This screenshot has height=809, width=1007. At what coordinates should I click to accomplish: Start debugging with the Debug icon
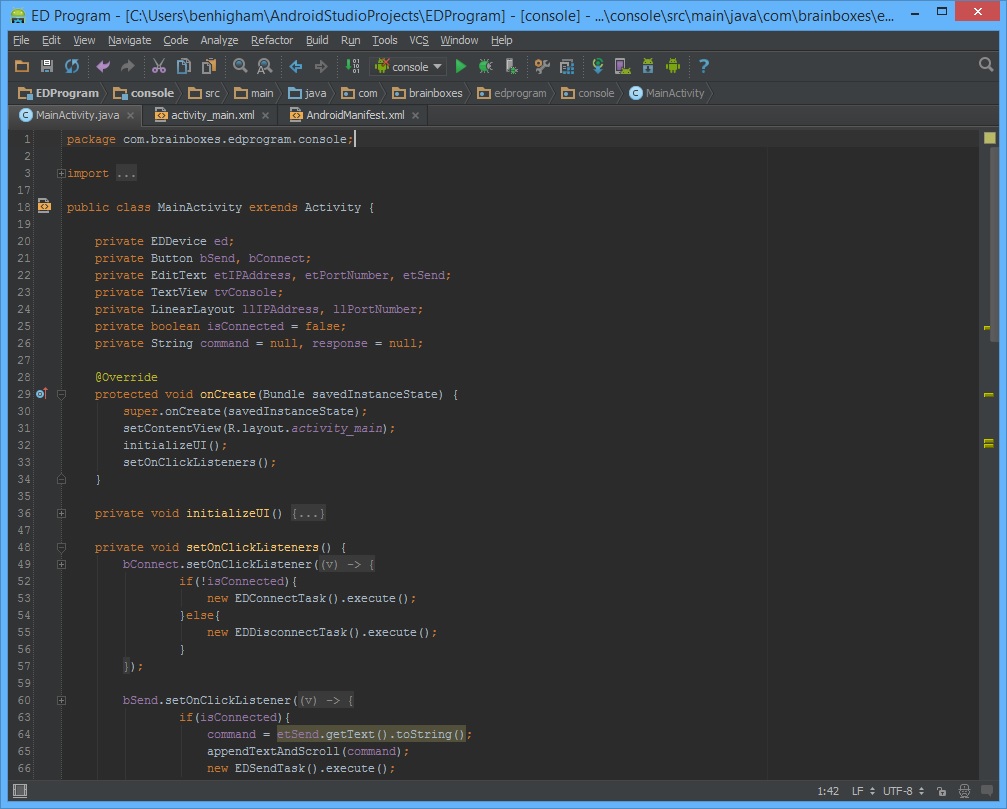(x=484, y=67)
